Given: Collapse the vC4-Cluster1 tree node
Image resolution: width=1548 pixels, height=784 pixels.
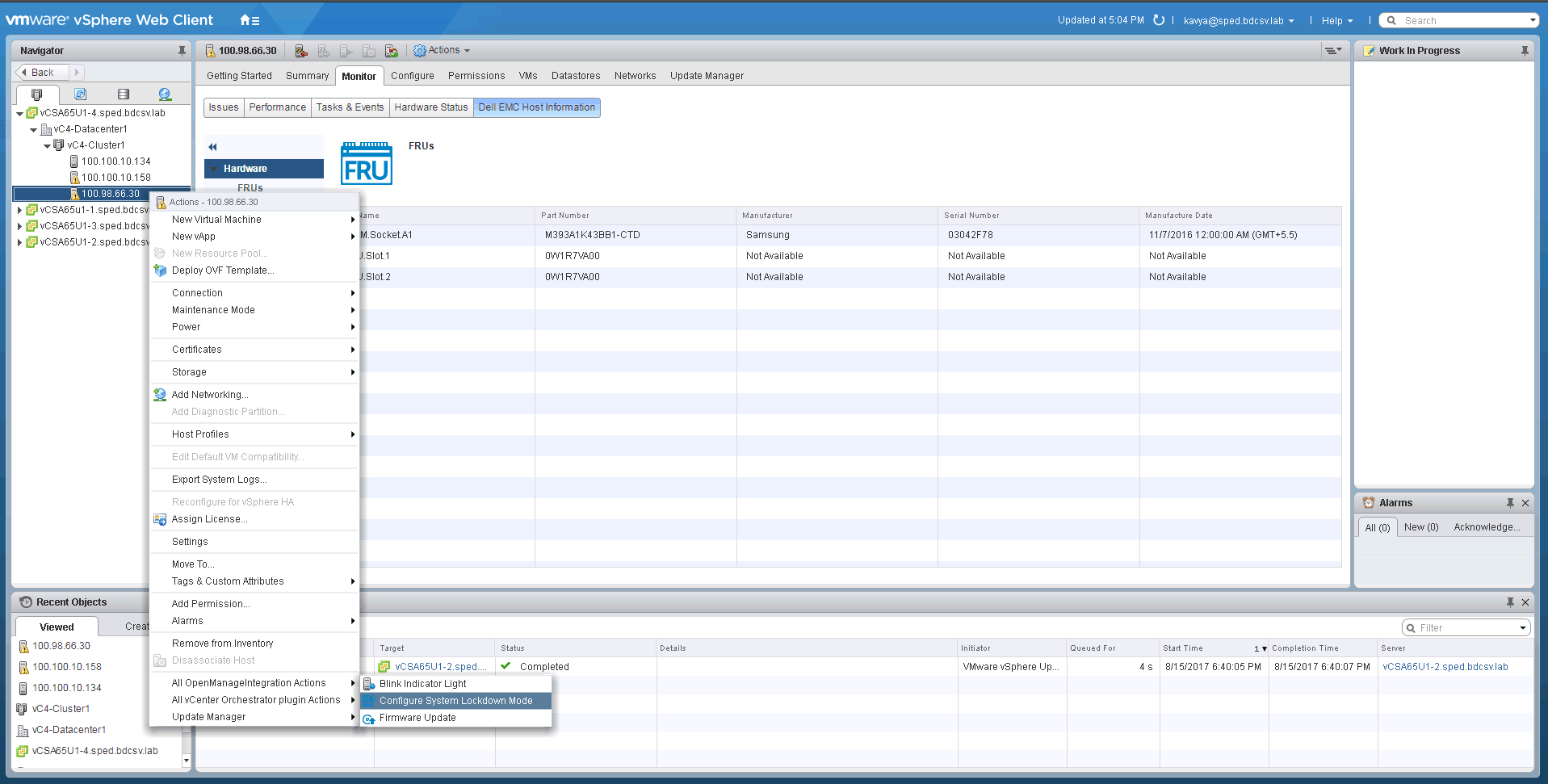Looking at the screenshot, I should tap(48, 146).
